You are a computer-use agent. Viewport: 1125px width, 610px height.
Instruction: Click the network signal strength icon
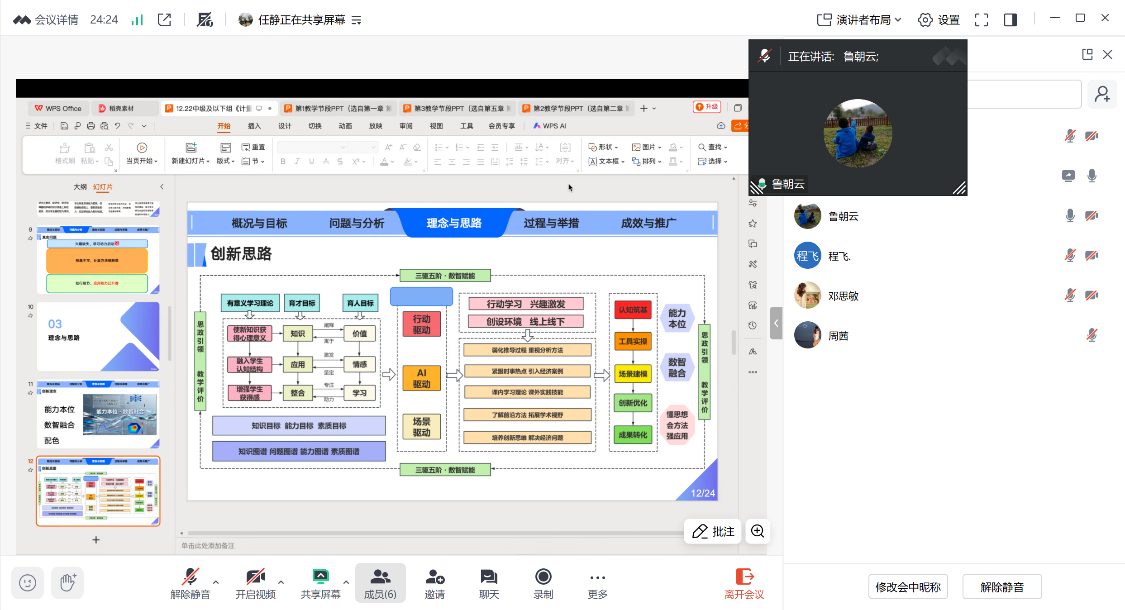137,20
